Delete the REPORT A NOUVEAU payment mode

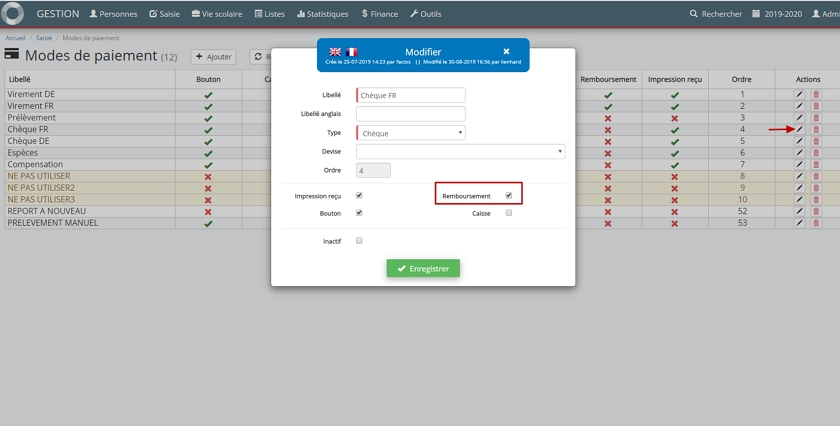(816, 212)
